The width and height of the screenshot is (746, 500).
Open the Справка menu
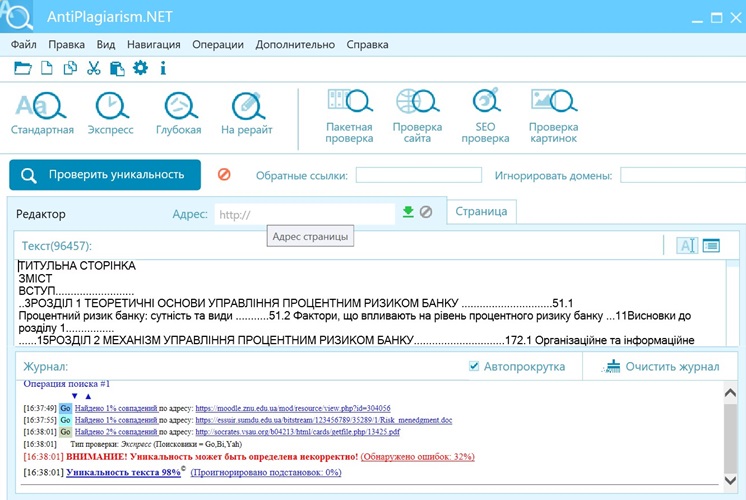(367, 44)
